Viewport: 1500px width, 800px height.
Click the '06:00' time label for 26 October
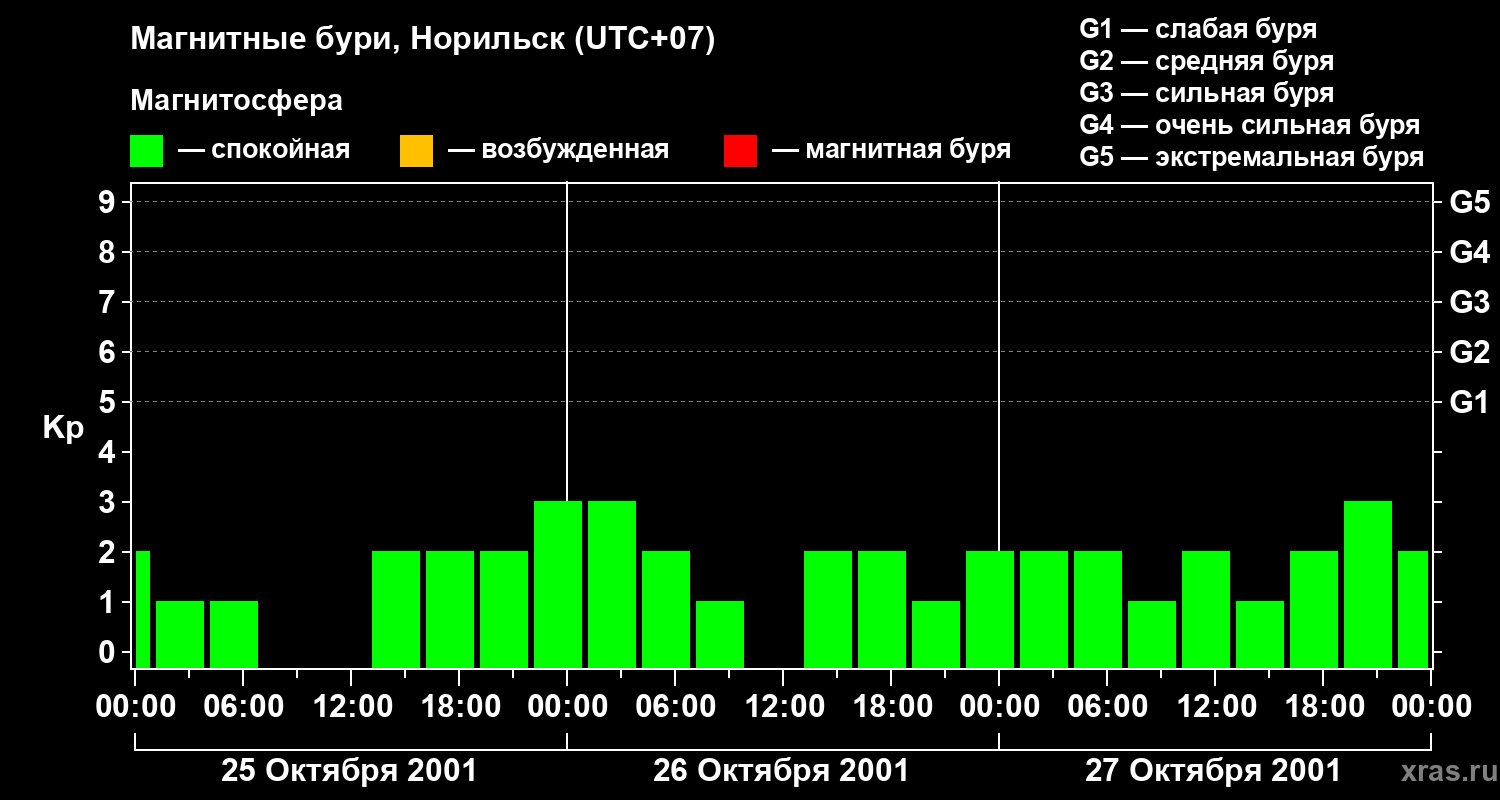pyautogui.click(x=674, y=706)
